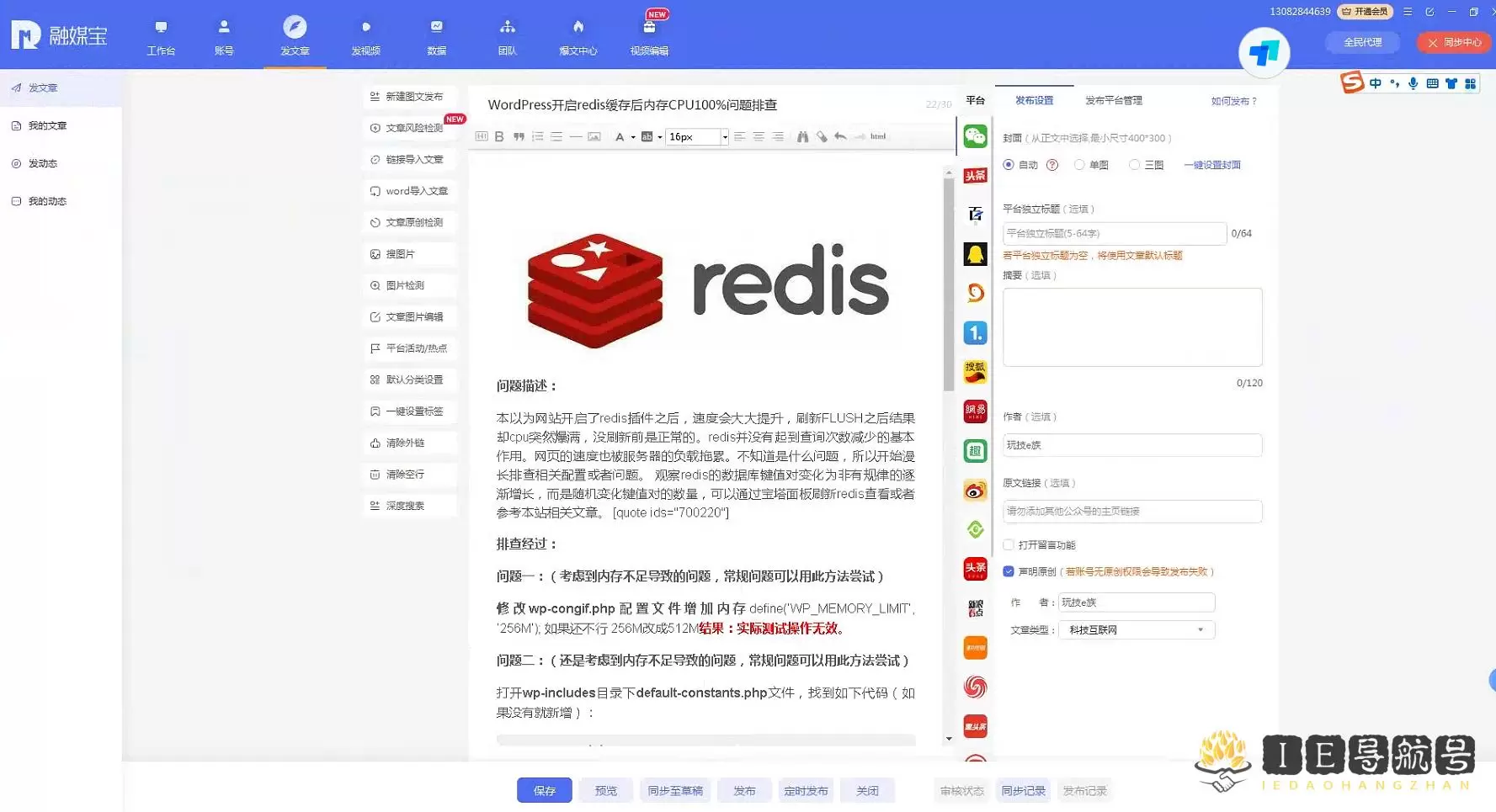Click clear formatting eraser icon
This screenshot has width=1496, height=812.
(822, 136)
